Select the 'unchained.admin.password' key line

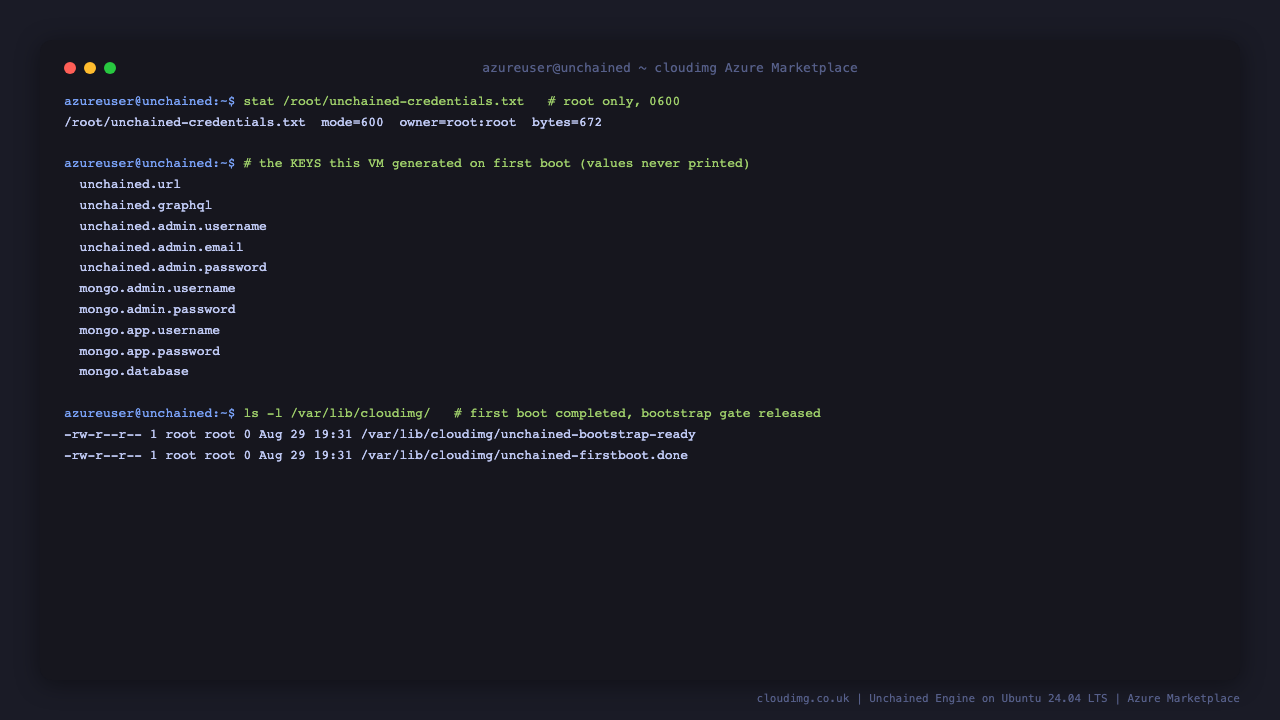(x=173, y=268)
